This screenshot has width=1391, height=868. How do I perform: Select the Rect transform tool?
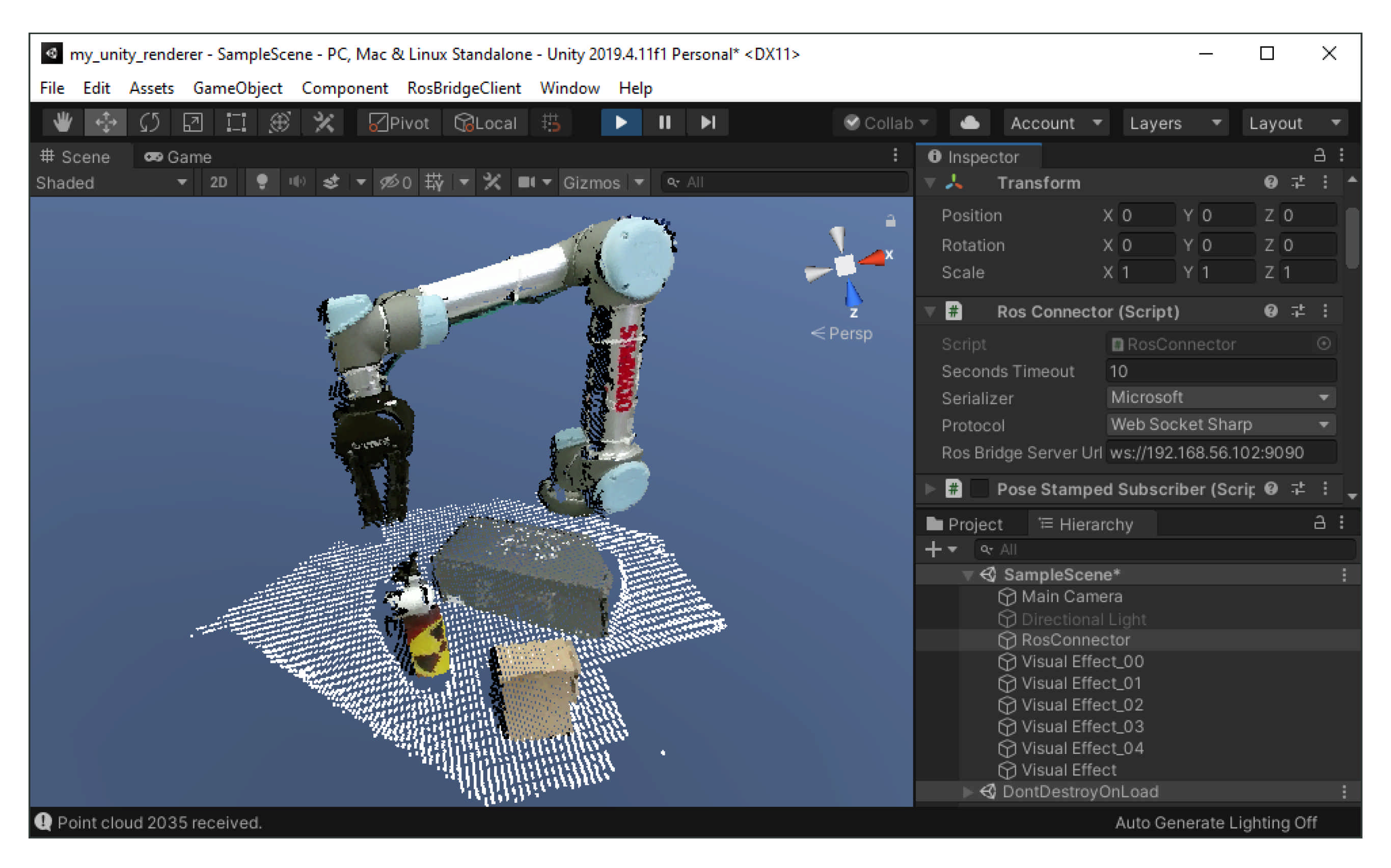(x=236, y=123)
